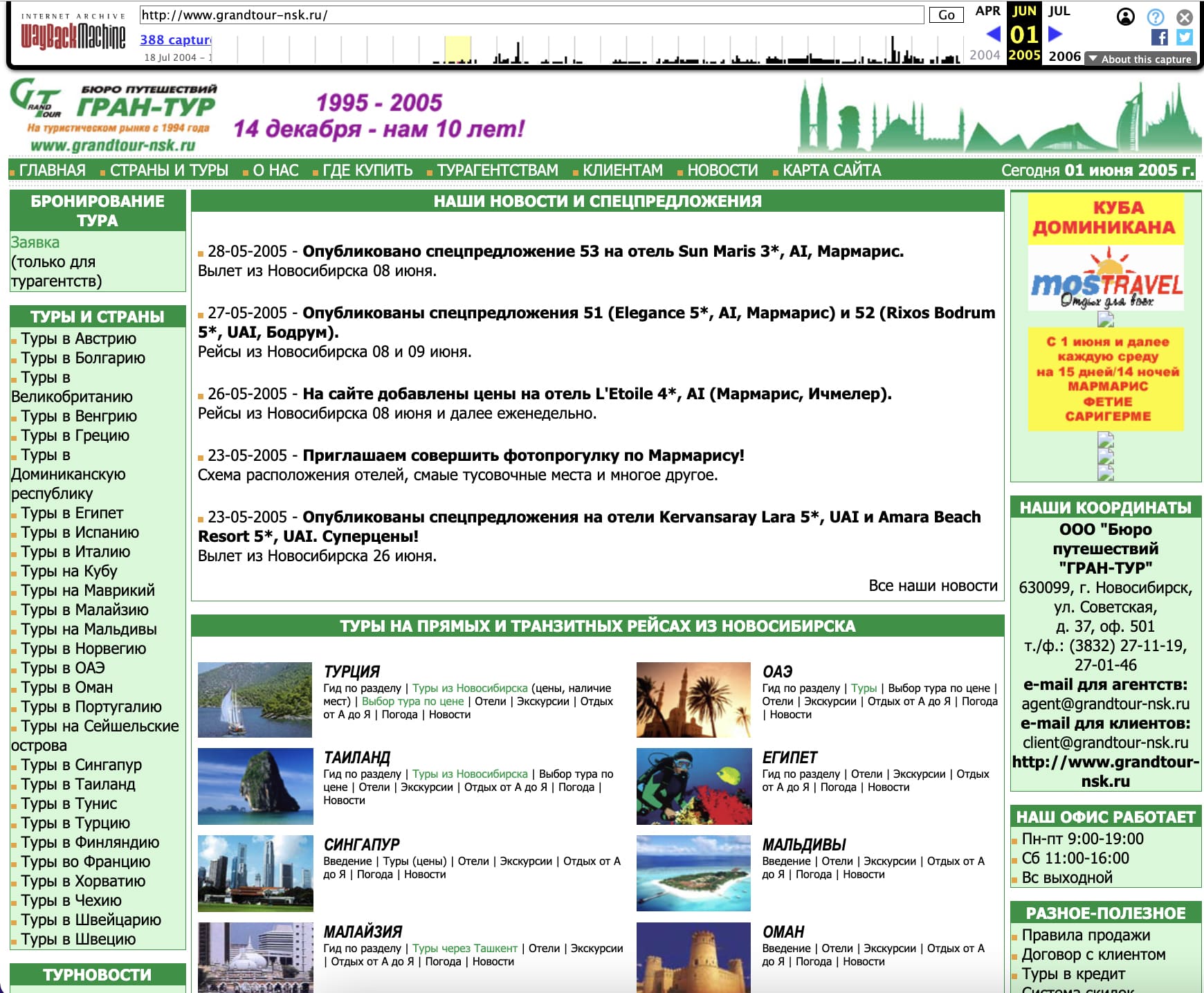Select year 2004 in the timeline
This screenshot has height=993, width=1204.
985,55
